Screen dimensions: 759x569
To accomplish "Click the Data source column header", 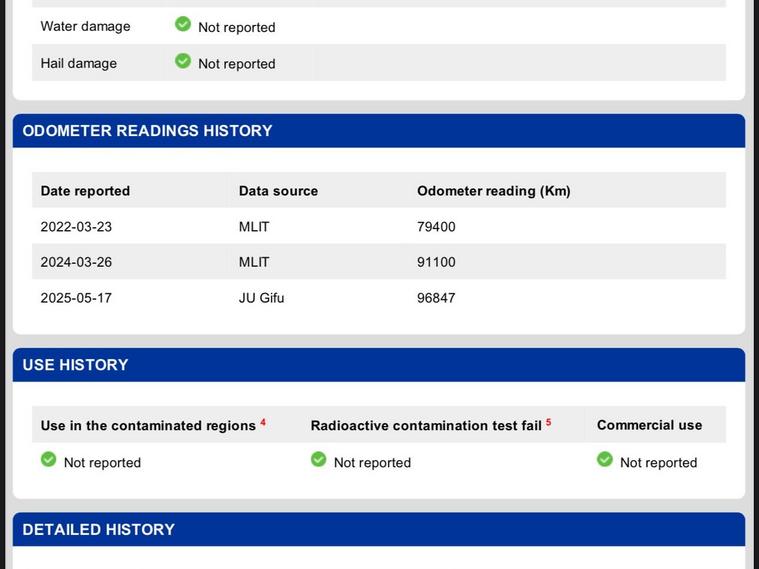I will [x=278, y=191].
